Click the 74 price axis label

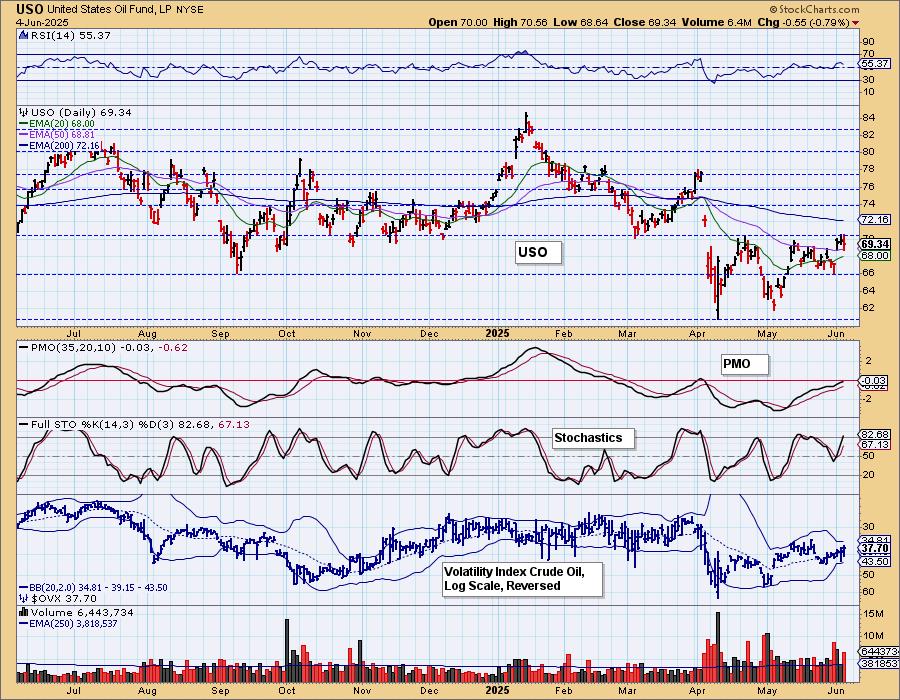[868, 204]
